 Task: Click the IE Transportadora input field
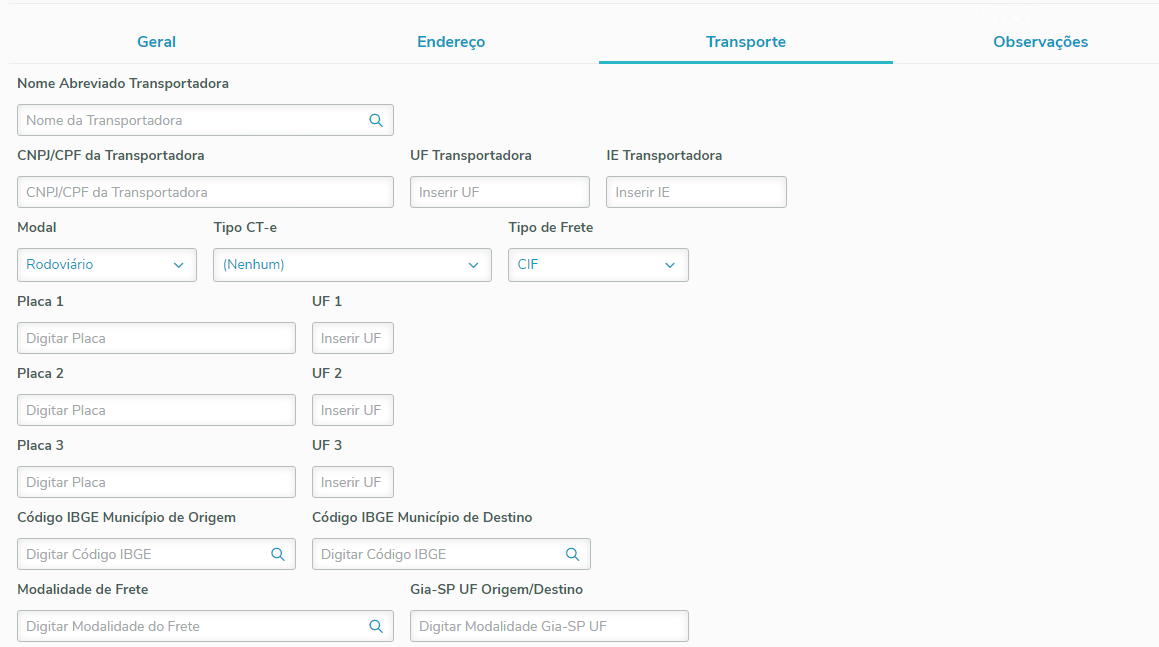(x=696, y=192)
